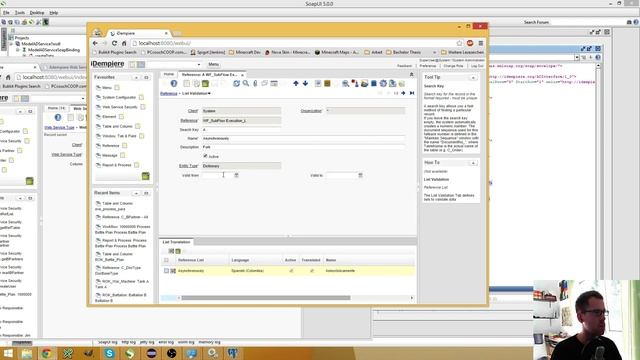Click the Windows Start button
The height and width of the screenshot is (360, 640).
pos(8,353)
